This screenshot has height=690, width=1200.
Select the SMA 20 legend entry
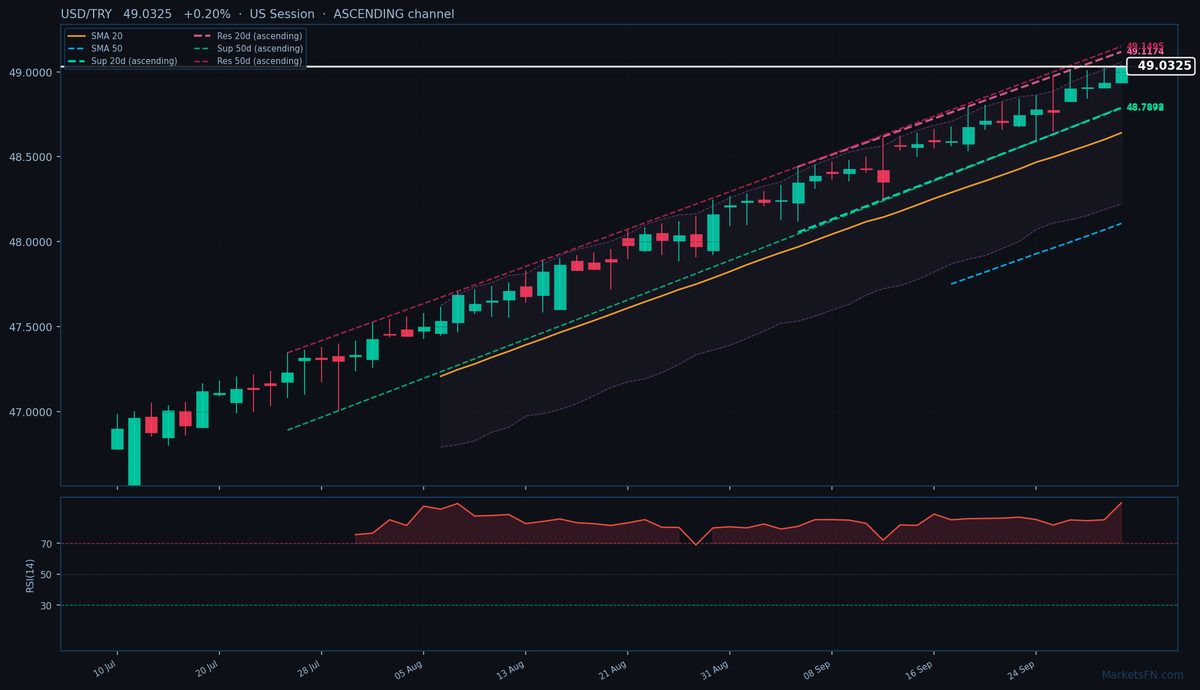106,36
